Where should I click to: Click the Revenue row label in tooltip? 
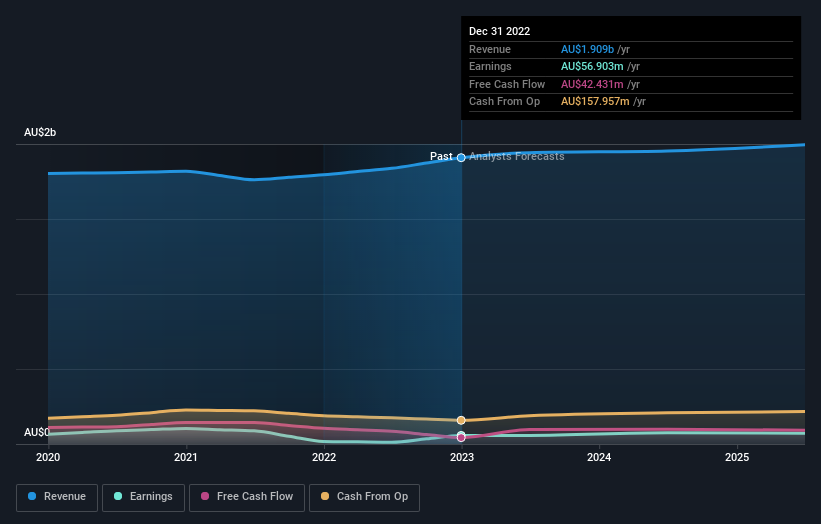tap(490, 49)
